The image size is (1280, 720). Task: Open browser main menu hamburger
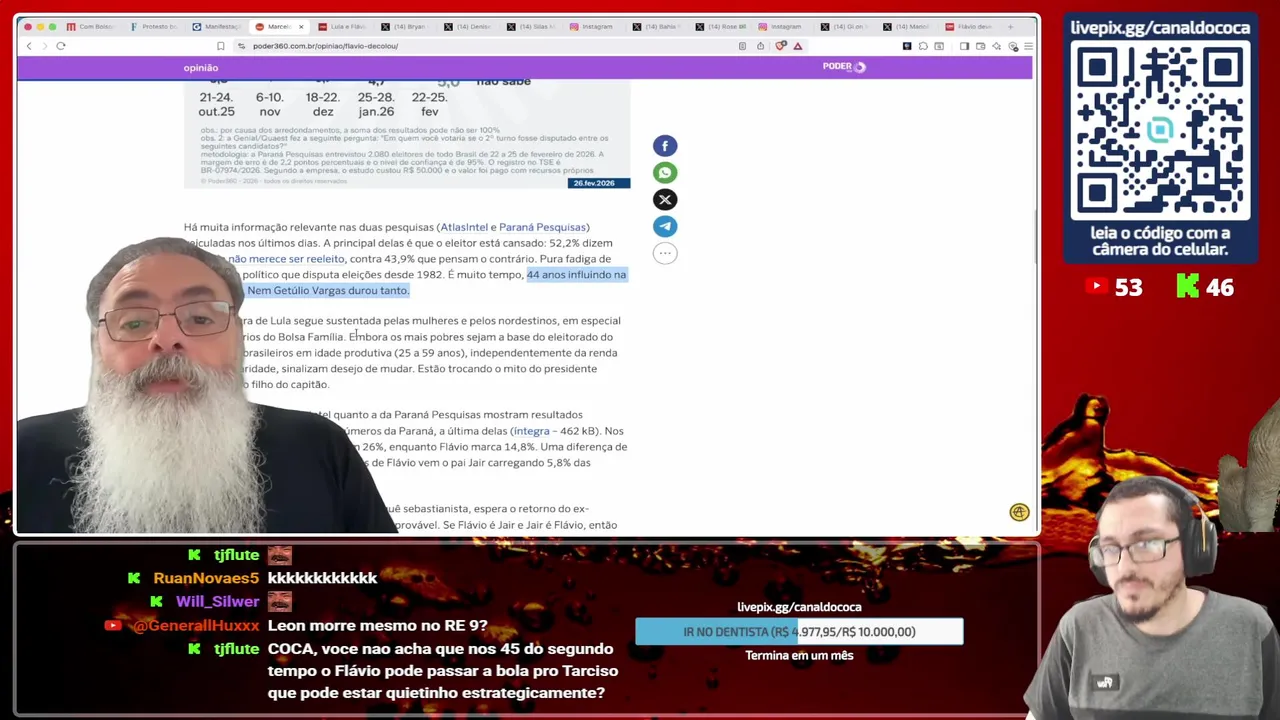[x=1028, y=46]
